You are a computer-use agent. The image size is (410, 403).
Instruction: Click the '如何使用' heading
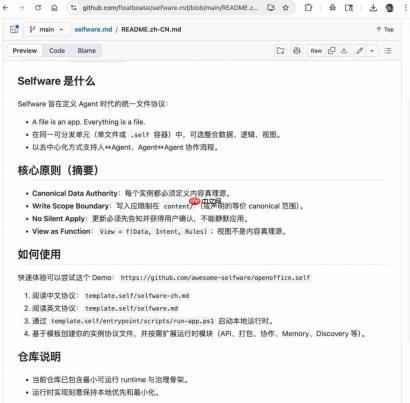click(39, 254)
